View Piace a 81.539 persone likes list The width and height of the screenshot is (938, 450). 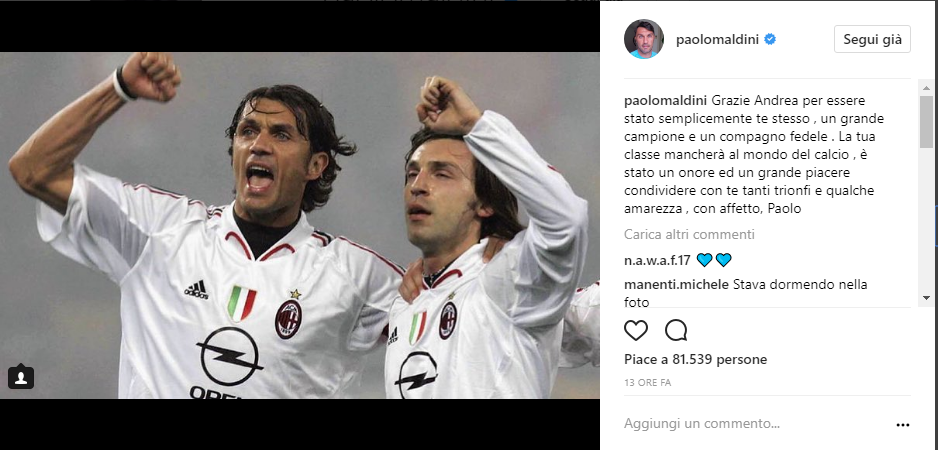(695, 360)
